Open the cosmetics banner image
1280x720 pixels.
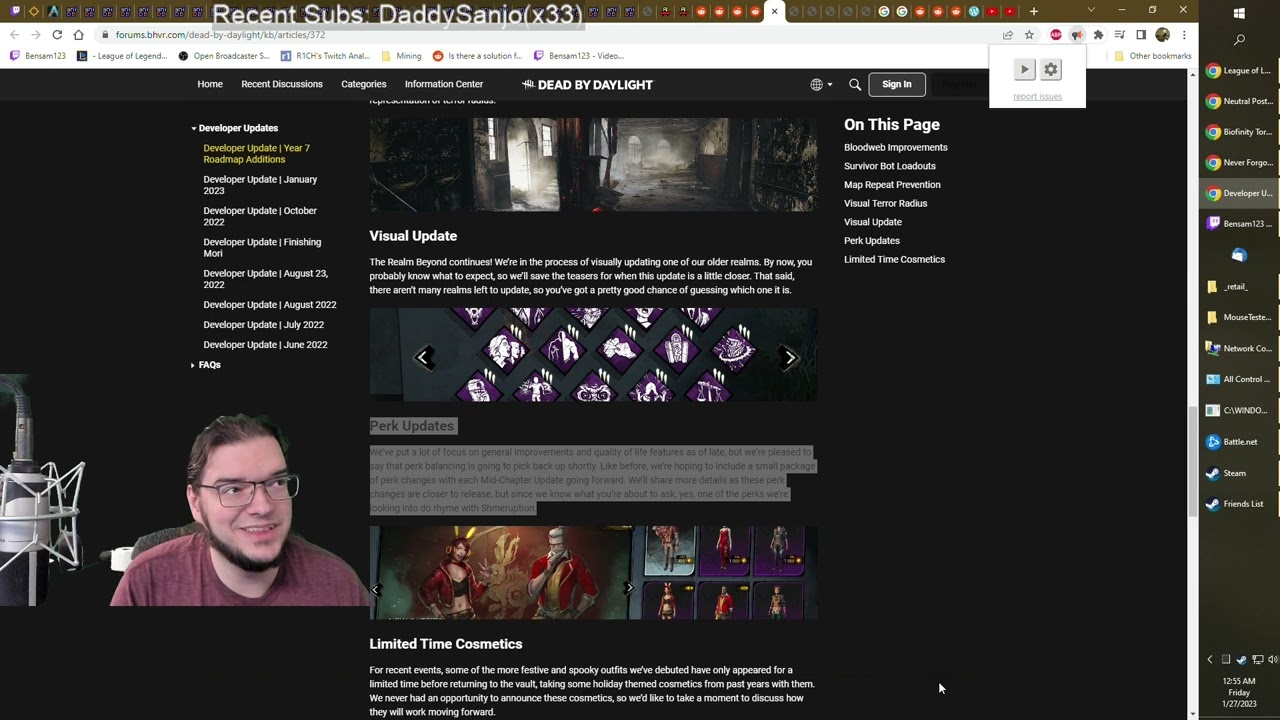(x=594, y=573)
